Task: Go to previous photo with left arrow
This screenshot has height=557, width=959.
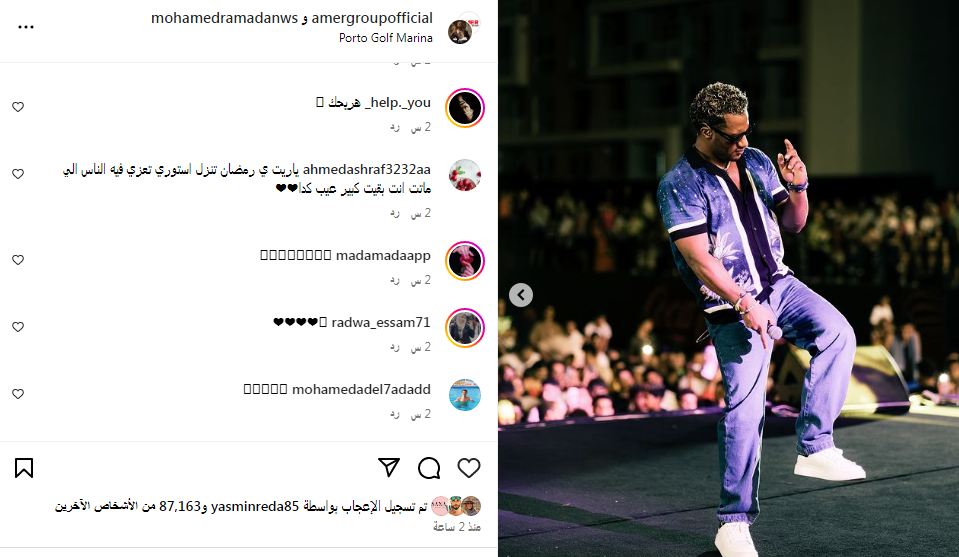Action: click(520, 295)
